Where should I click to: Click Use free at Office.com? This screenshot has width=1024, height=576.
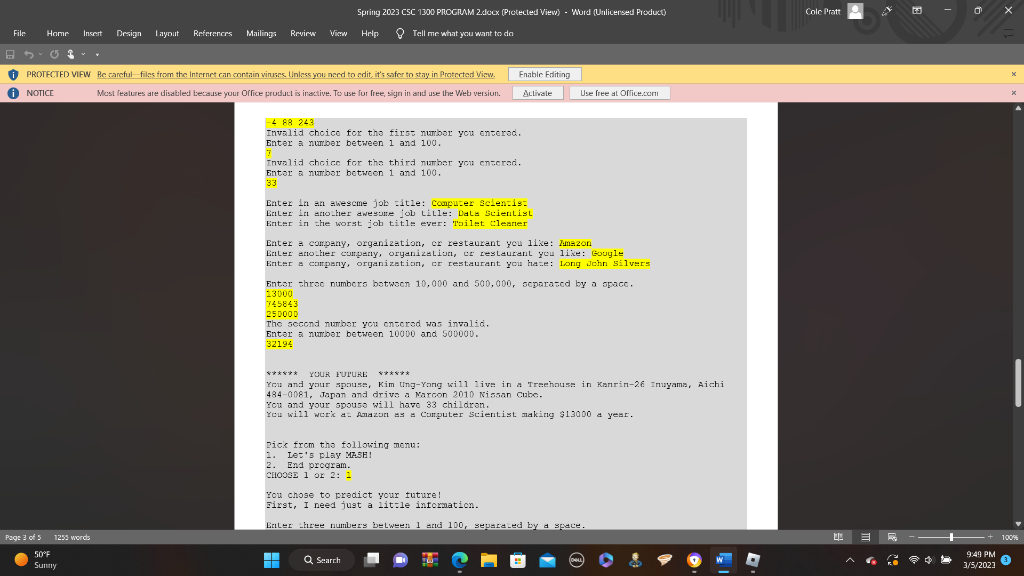coord(620,92)
